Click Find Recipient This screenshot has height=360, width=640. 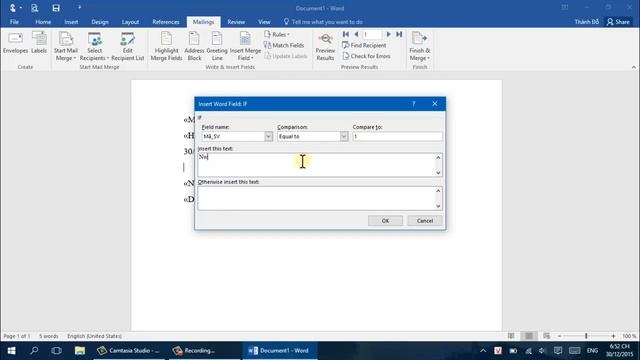pos(364,45)
